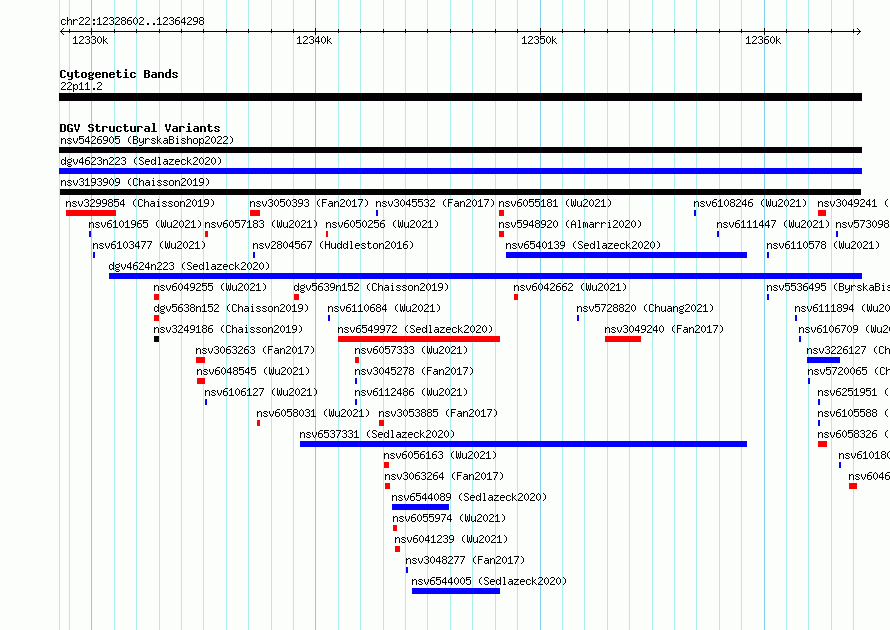Click nsv6055974 (Wu2021) label
Screen dimensions: 890x630
coord(449,518)
